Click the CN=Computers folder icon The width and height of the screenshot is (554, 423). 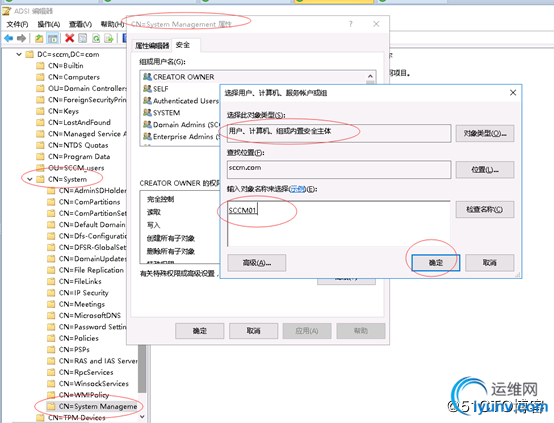pos(41,77)
